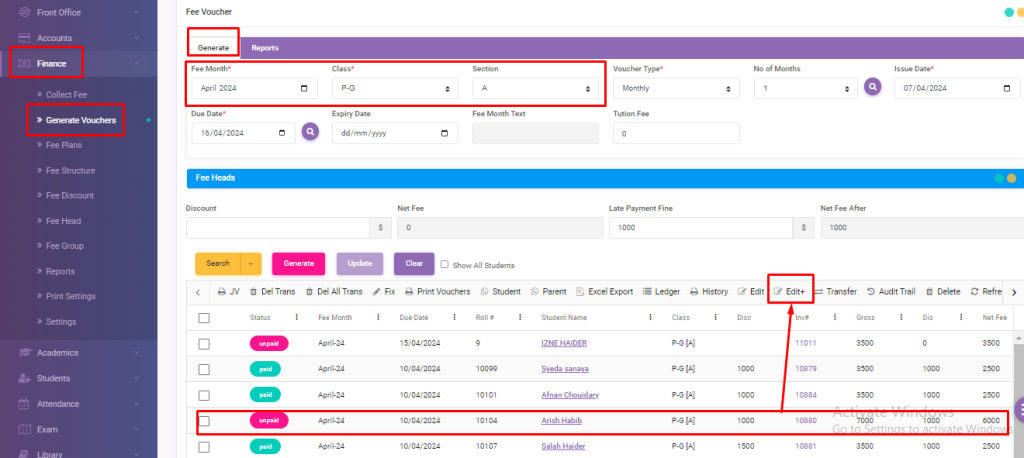Open the Class dropdown showing P-G
This screenshot has height=458, width=1024.
pos(395,89)
